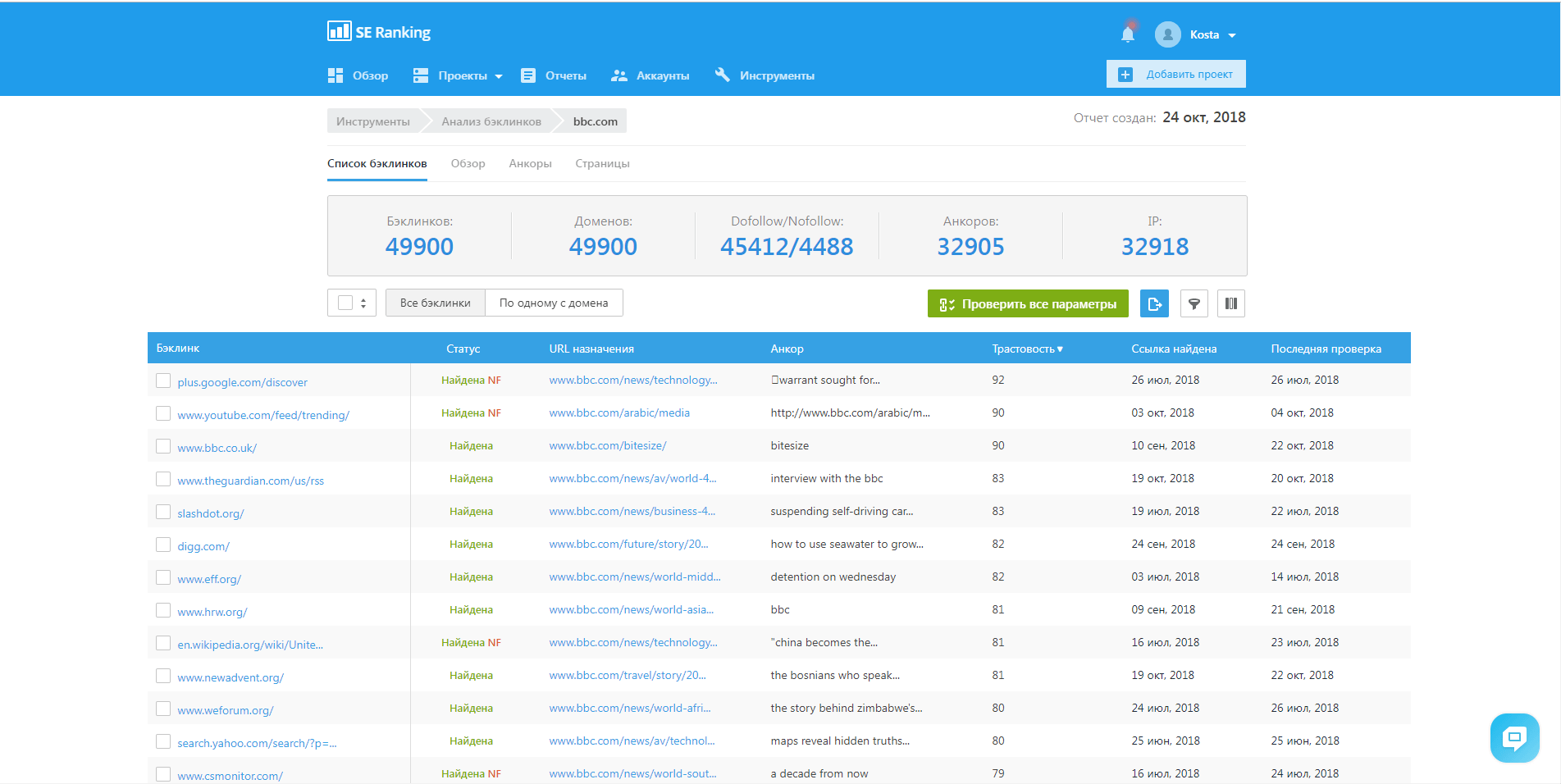This screenshot has width=1561, height=784.
Task: Open the filter funnel icon
Action: pyautogui.click(x=1194, y=303)
